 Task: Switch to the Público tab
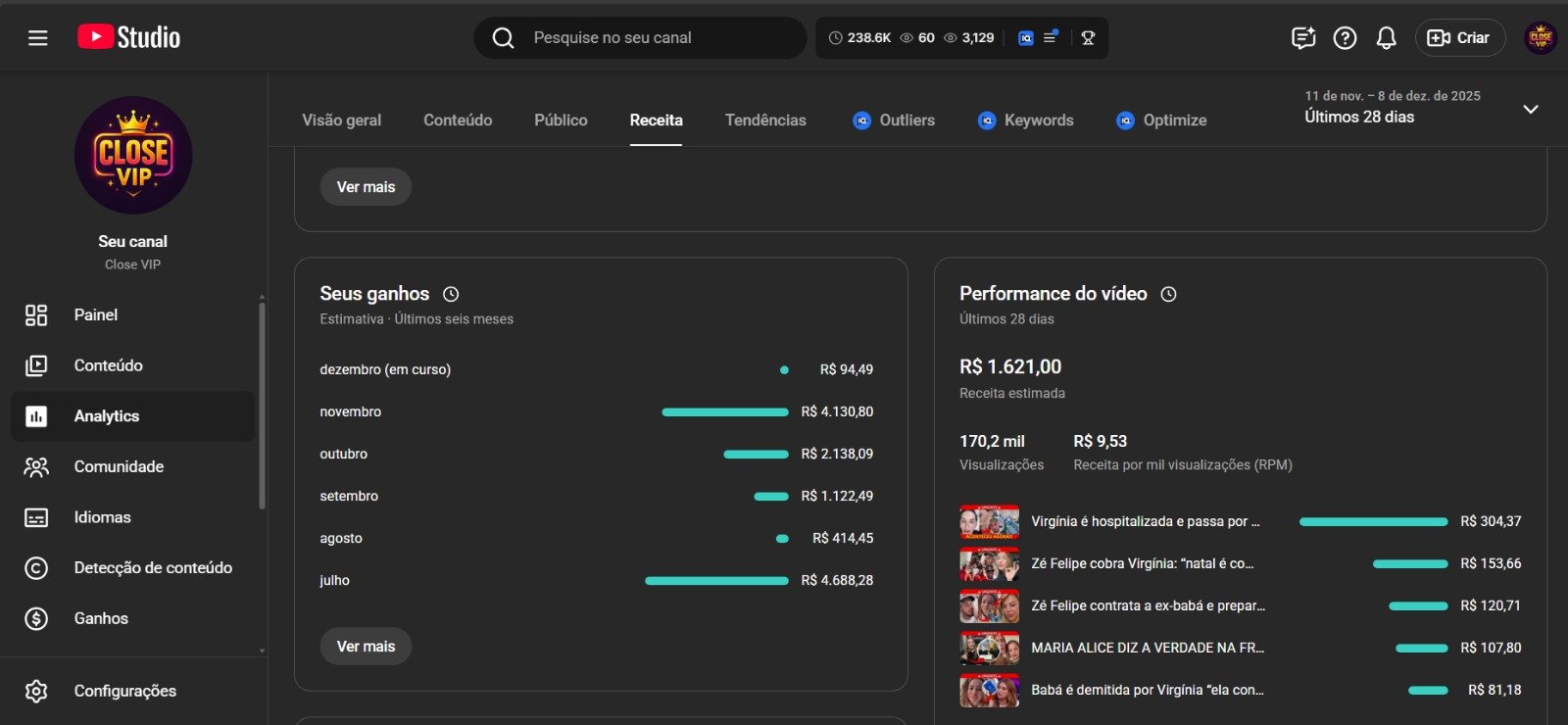point(561,121)
